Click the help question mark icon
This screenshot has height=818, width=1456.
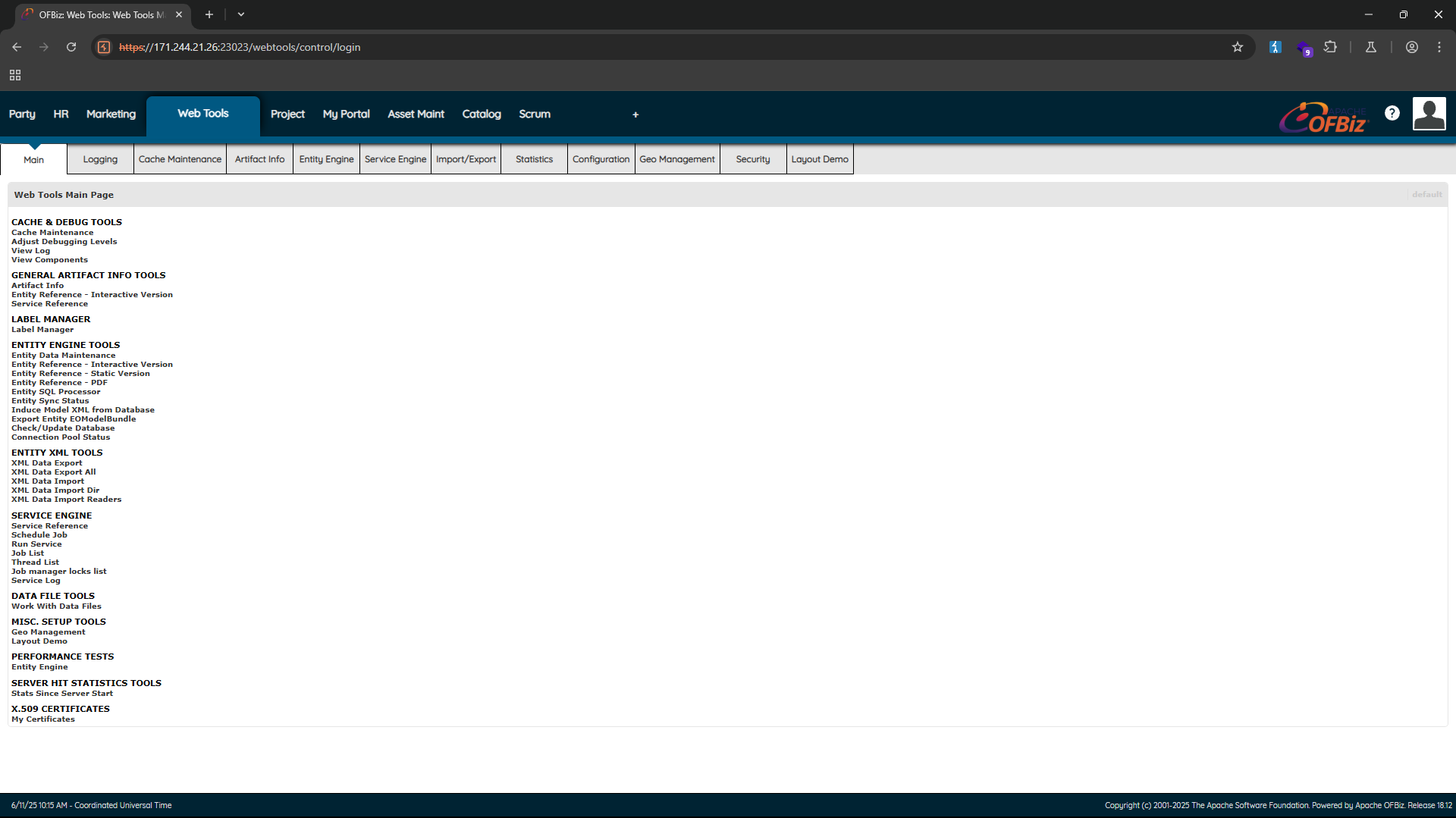(x=1392, y=113)
